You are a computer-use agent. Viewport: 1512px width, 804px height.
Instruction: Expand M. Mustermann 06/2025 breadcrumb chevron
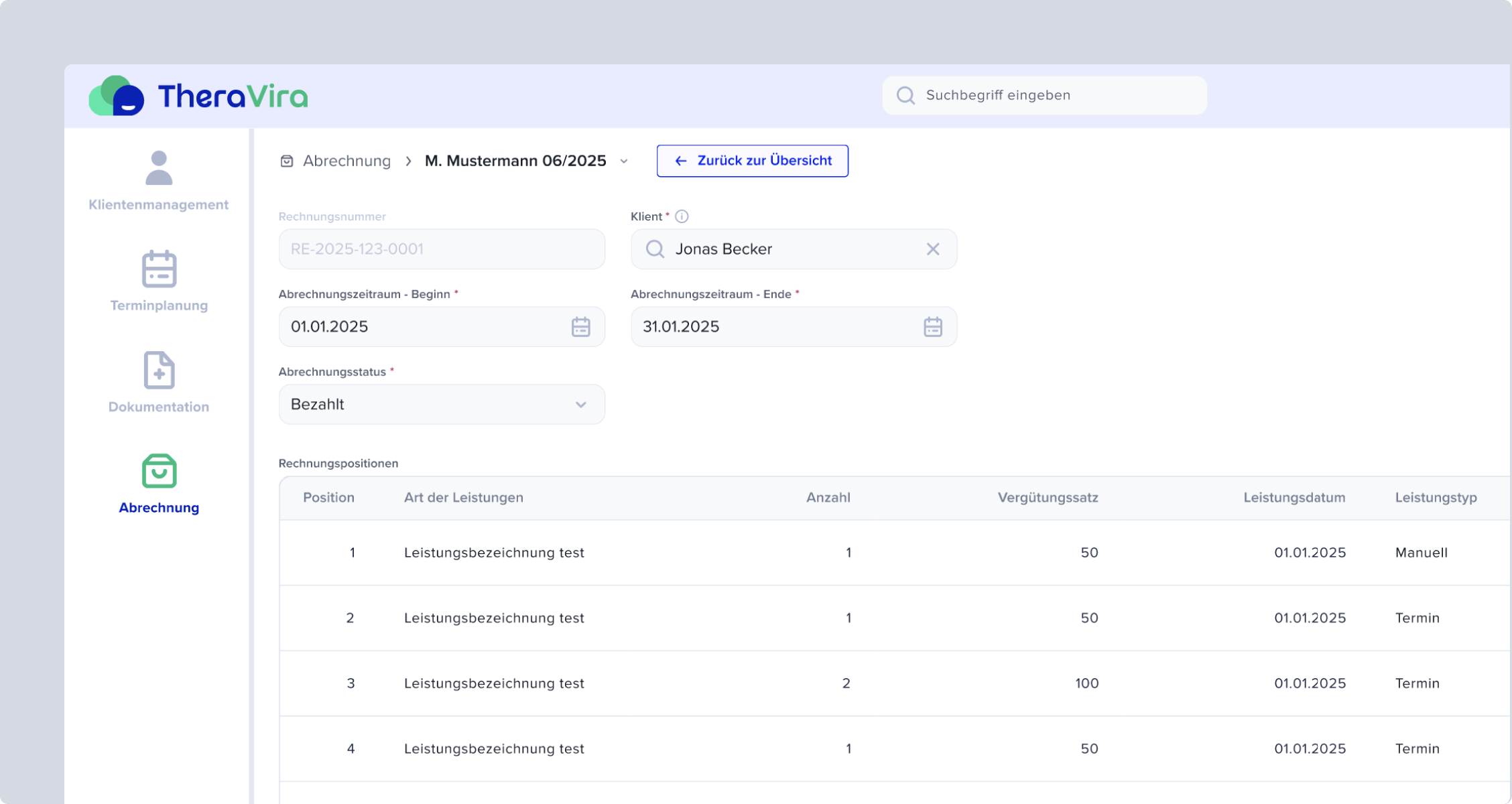624,161
